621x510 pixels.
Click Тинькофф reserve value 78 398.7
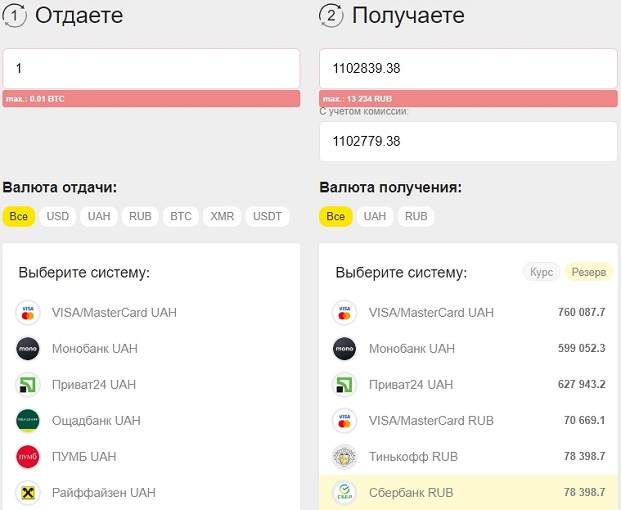(585, 456)
